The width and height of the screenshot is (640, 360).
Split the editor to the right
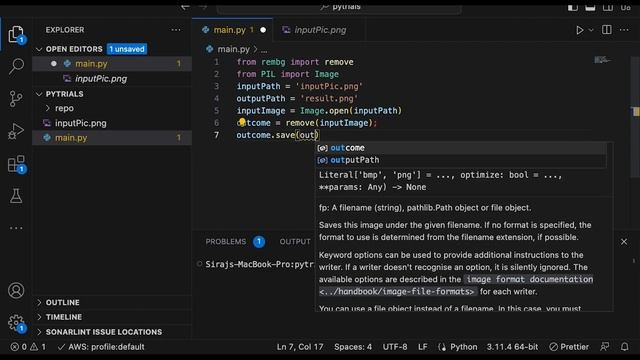pos(607,29)
